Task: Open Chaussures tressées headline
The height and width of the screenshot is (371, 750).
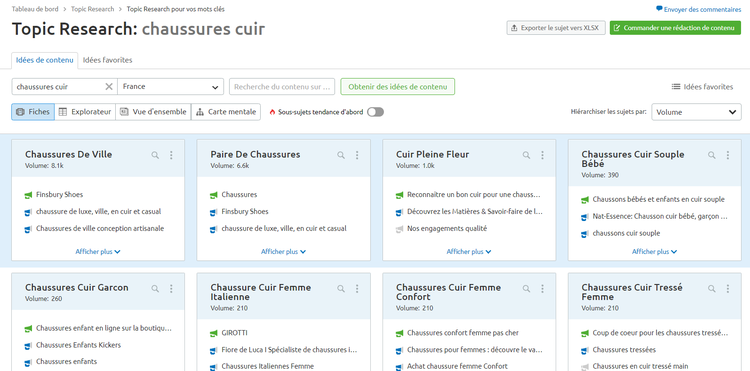Action: click(x=624, y=349)
